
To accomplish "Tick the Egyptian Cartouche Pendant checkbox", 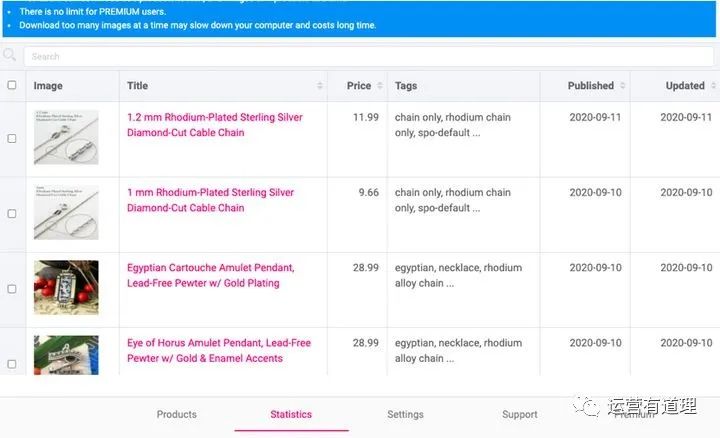I will pos(12,289).
